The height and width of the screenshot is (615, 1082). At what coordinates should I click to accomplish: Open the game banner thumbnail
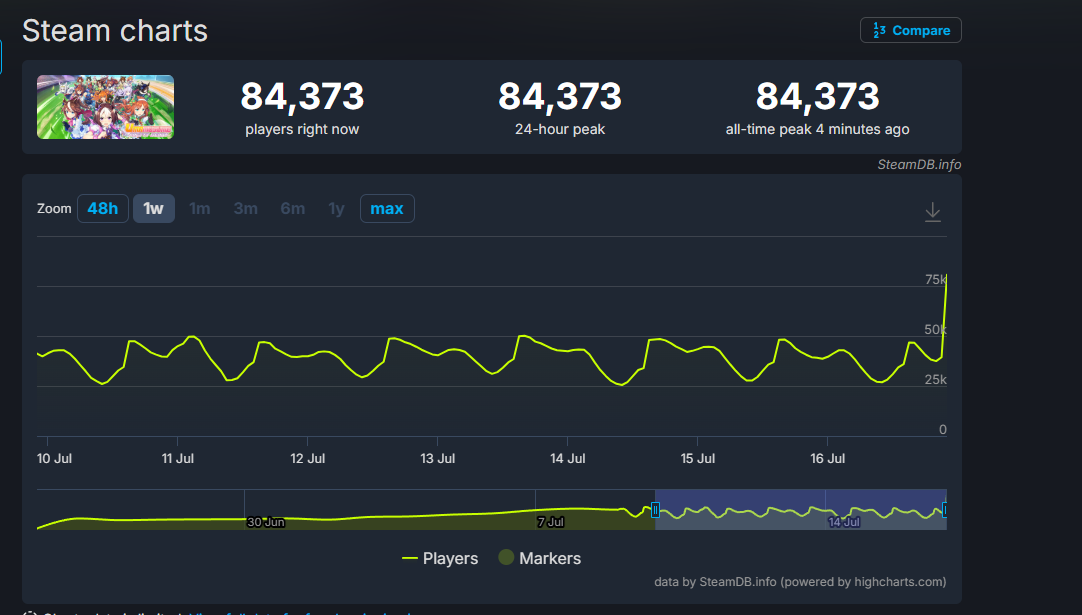[106, 107]
